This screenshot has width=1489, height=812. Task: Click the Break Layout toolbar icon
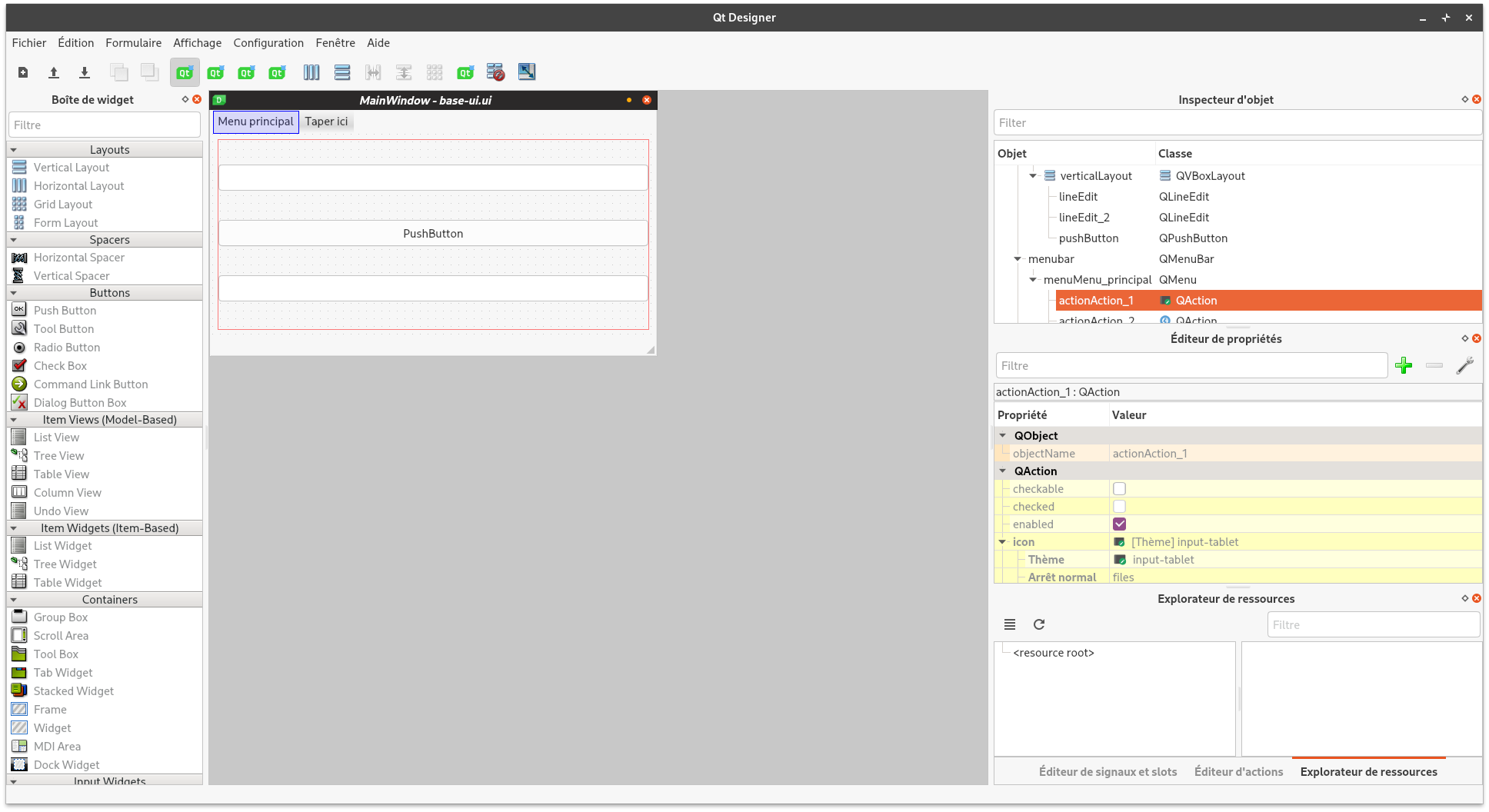pos(495,72)
